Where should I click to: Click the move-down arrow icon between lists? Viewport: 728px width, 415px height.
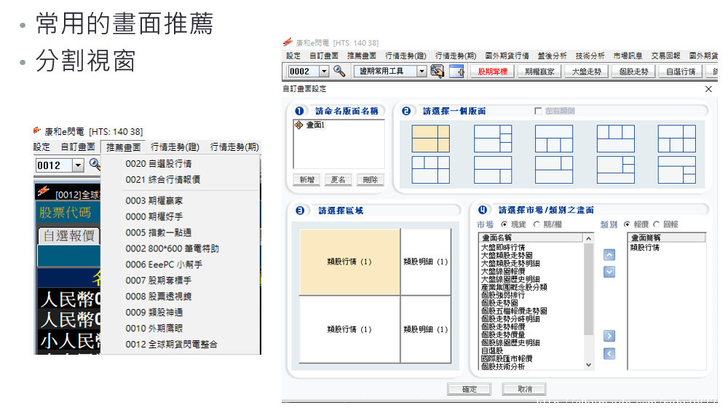610,272
